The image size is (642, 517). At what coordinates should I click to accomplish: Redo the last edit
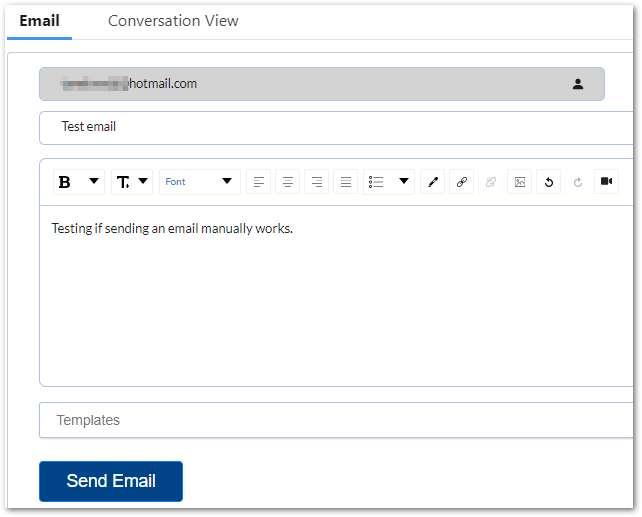tap(578, 182)
